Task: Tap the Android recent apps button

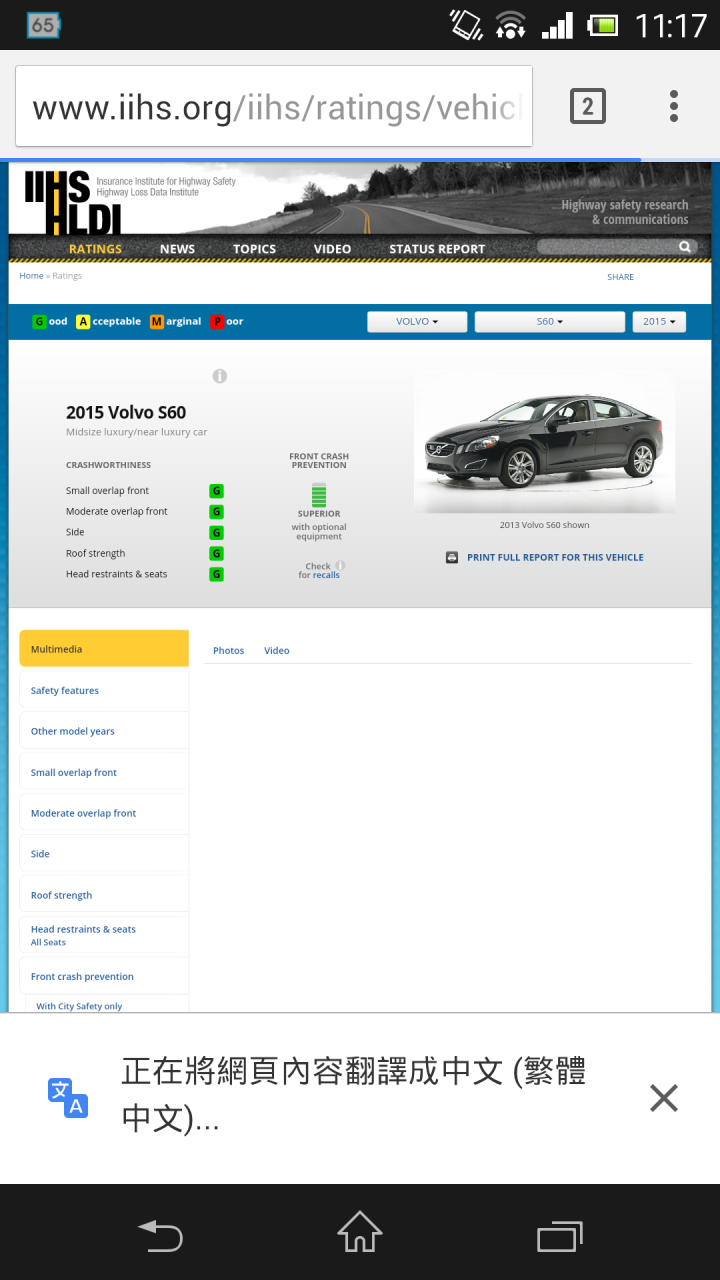Action: click(560, 1236)
